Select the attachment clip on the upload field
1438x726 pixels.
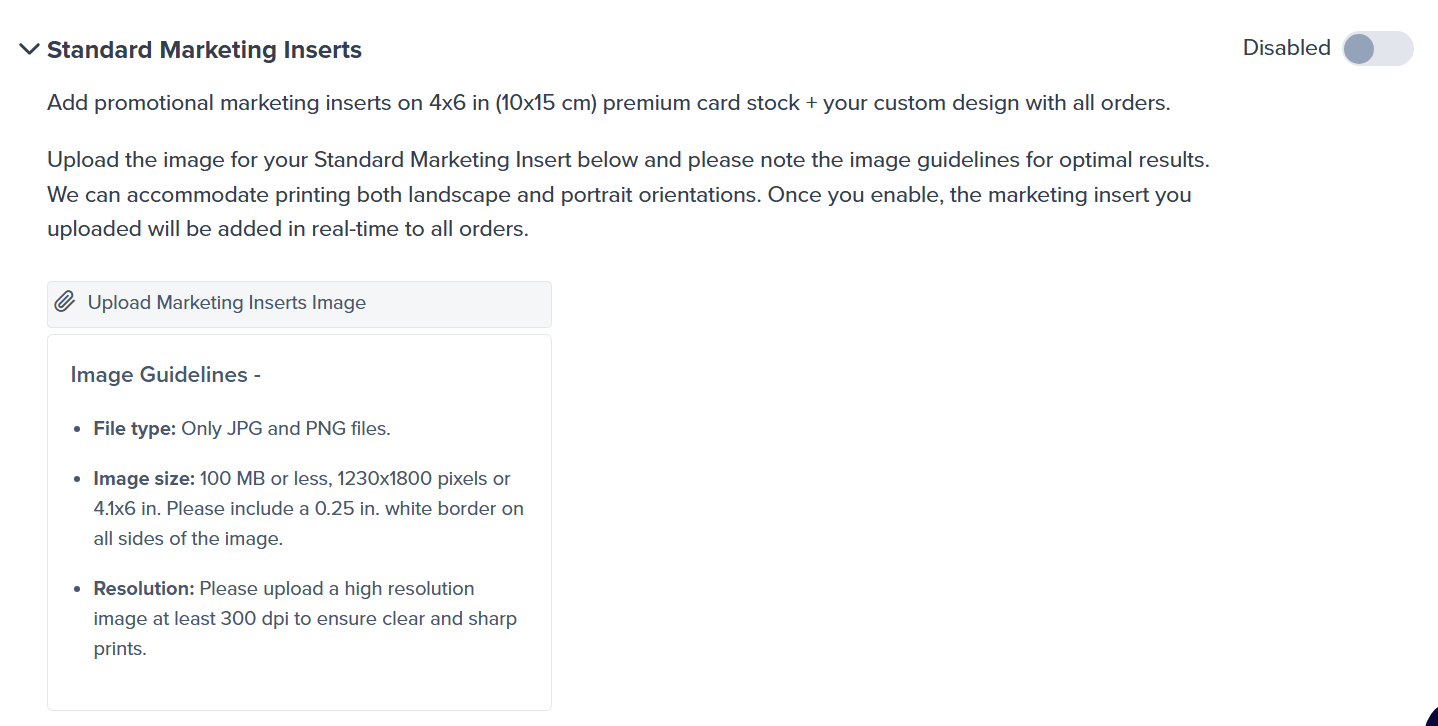tap(65, 301)
